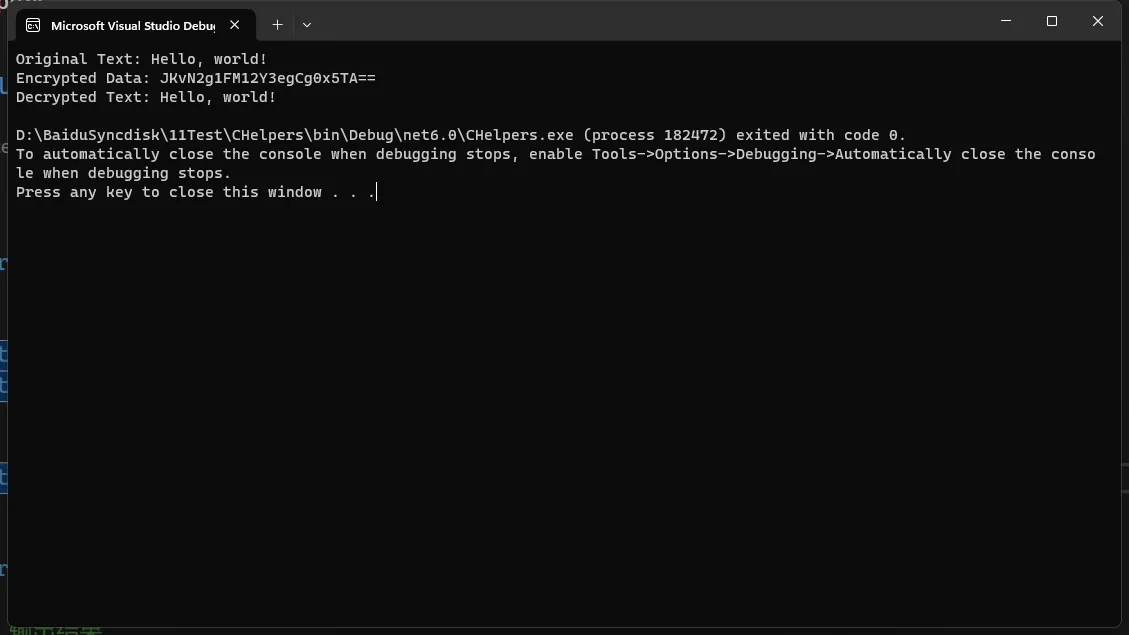Click the Original Text output line
Screen dimensions: 1129x635
pos(141,59)
